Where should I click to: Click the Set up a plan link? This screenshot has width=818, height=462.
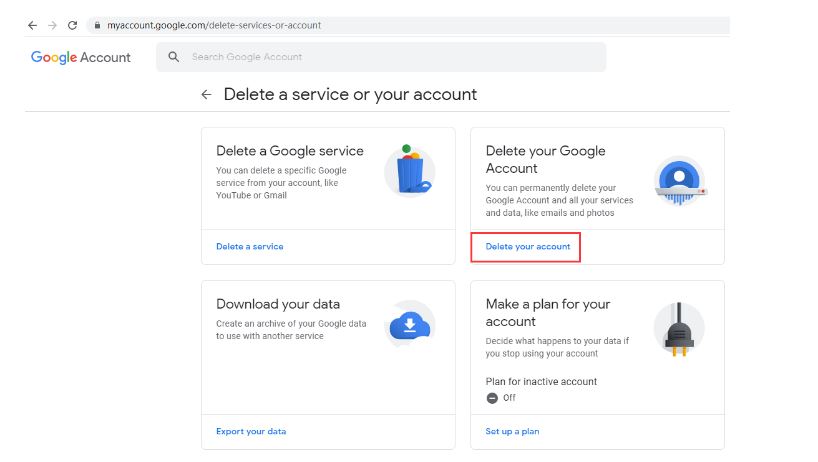point(512,431)
